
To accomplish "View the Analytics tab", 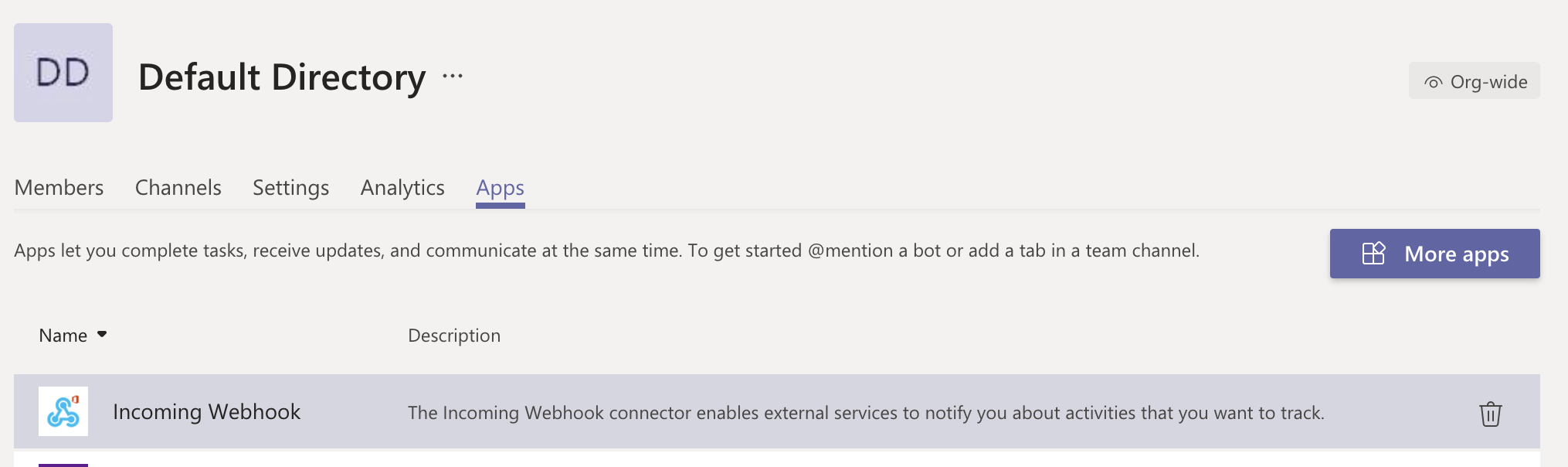I will point(402,188).
